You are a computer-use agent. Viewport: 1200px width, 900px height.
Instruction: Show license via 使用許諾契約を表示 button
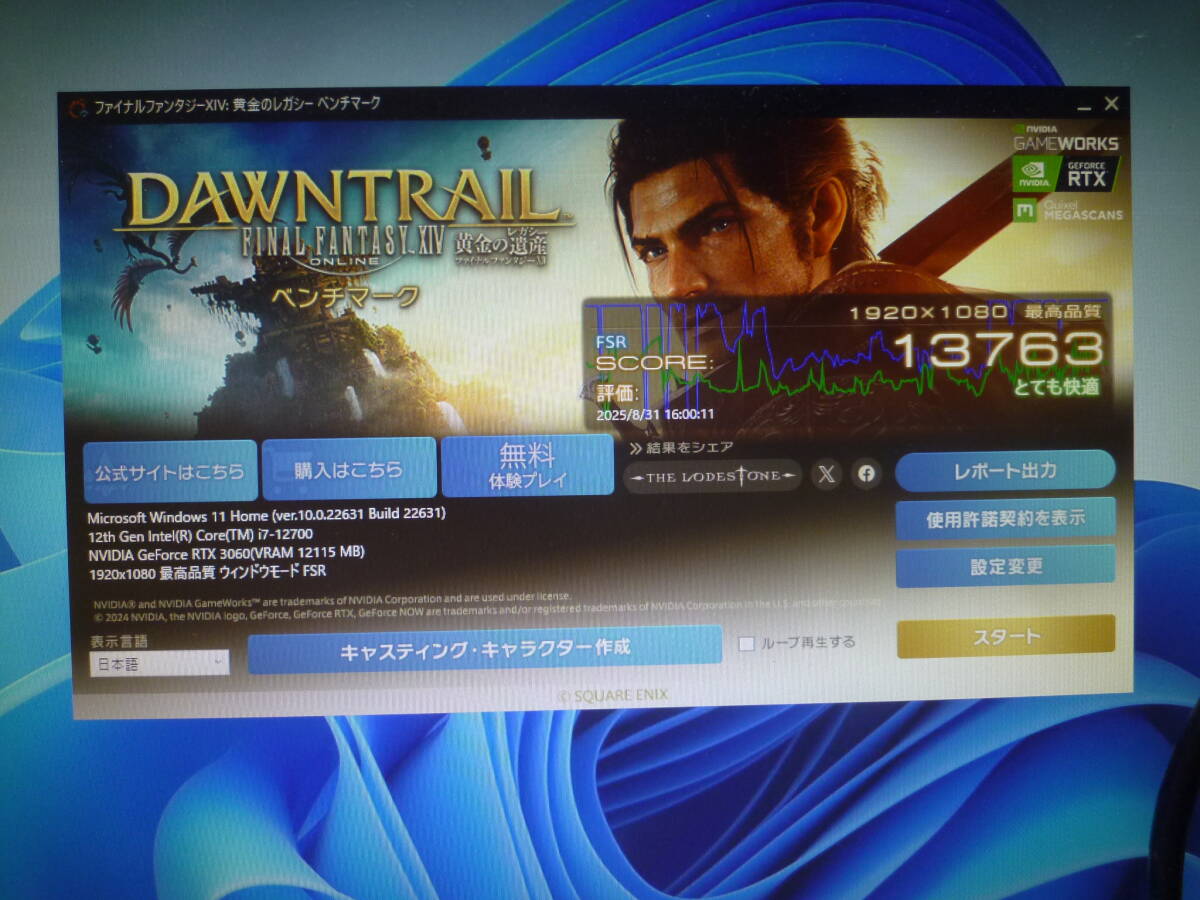point(1005,518)
